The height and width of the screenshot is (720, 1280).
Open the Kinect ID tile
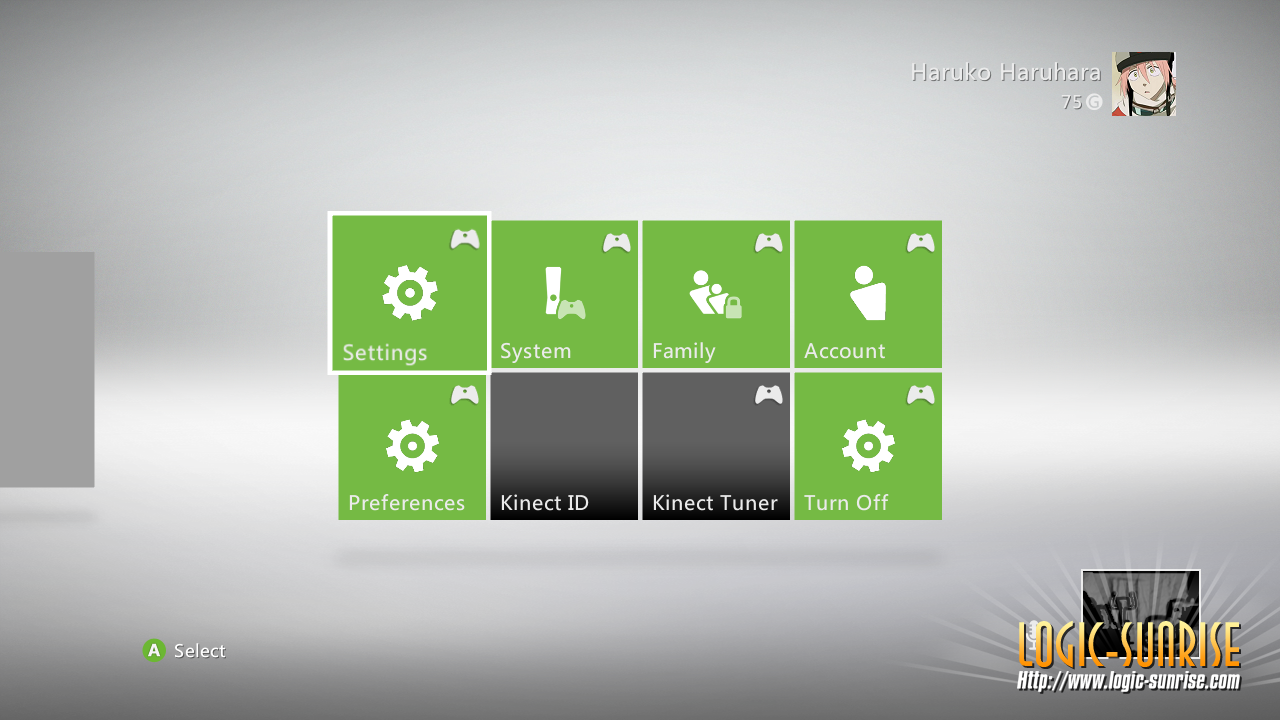tap(564, 446)
